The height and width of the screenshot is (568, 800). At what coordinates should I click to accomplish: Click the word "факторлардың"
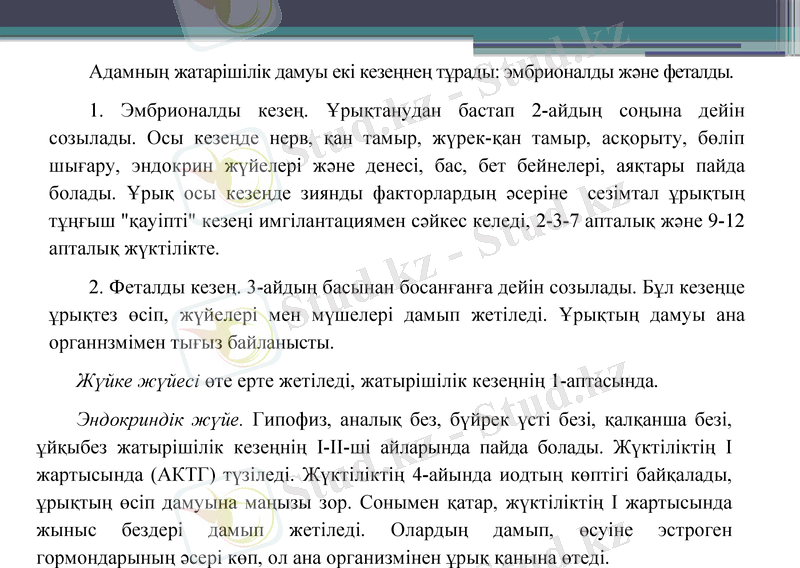pyautogui.click(x=434, y=193)
